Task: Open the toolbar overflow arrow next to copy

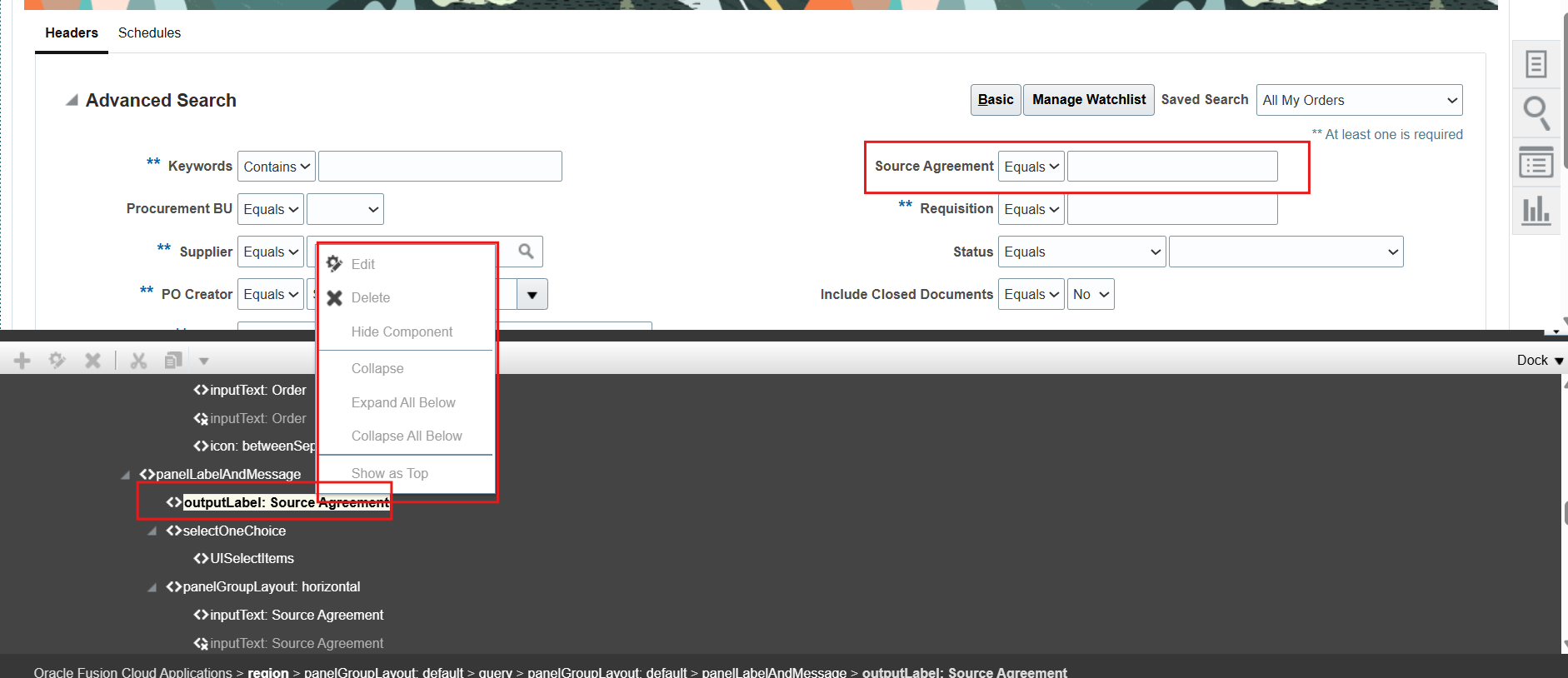Action: click(x=203, y=361)
